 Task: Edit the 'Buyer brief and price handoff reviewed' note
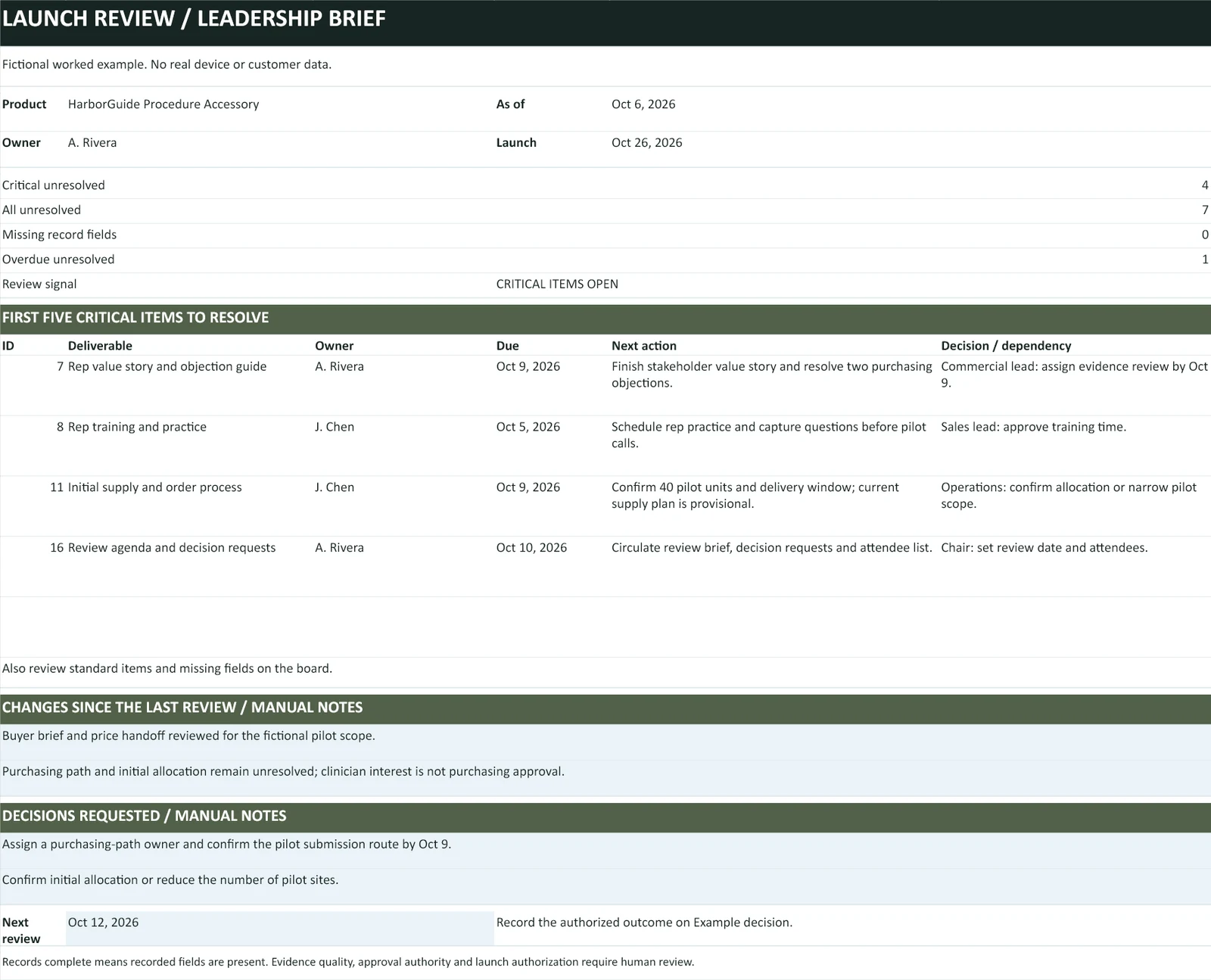click(605, 742)
